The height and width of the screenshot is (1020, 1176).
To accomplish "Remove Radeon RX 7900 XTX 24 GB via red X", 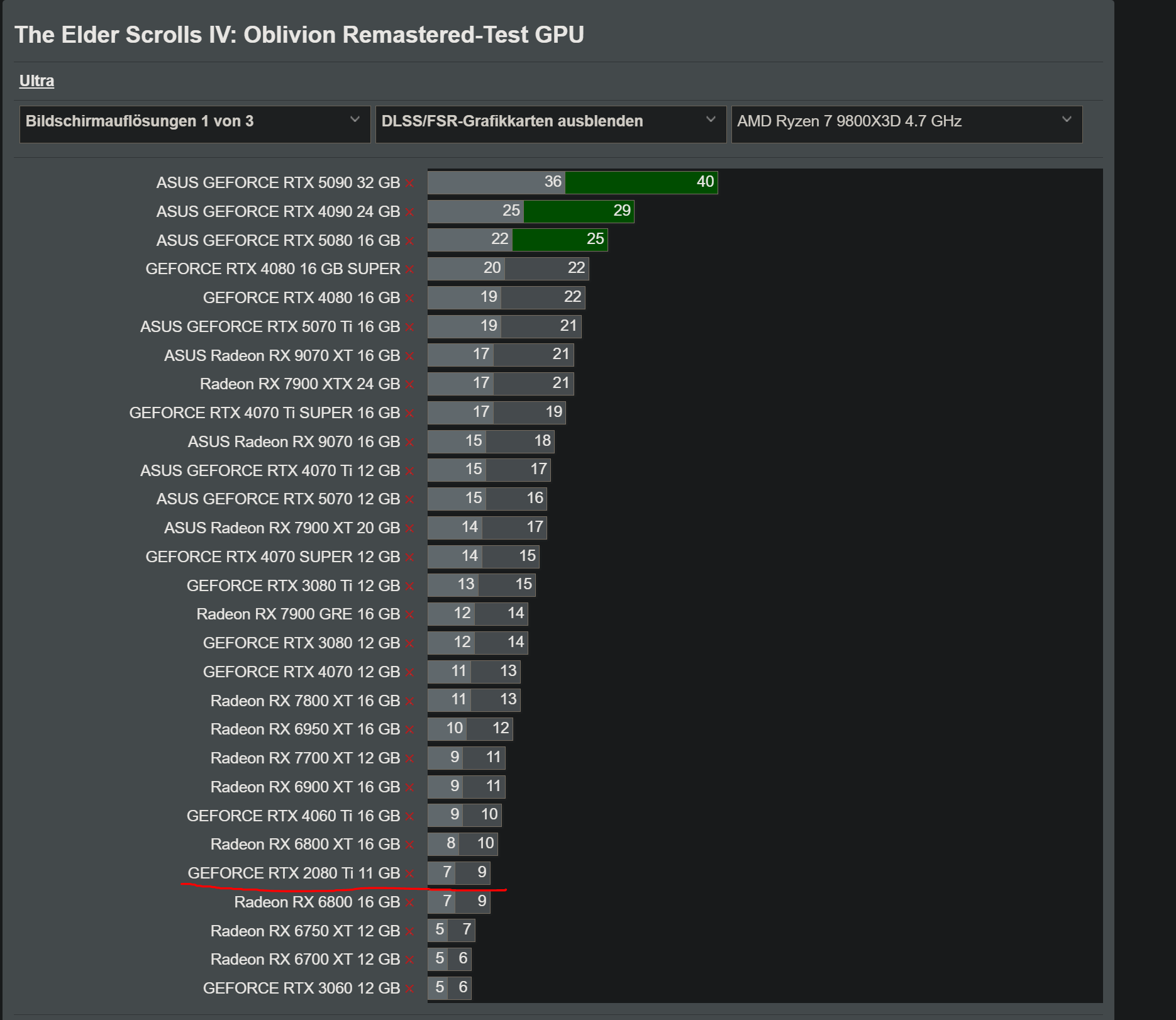I will tap(410, 385).
